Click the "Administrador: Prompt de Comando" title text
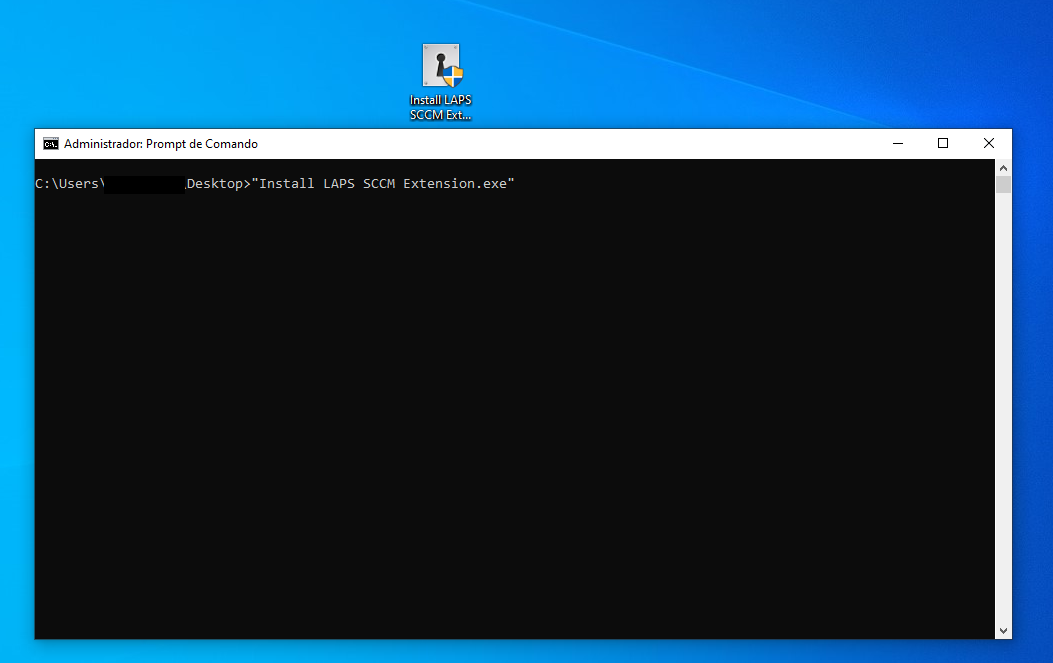This screenshot has height=663, width=1053. (x=161, y=144)
